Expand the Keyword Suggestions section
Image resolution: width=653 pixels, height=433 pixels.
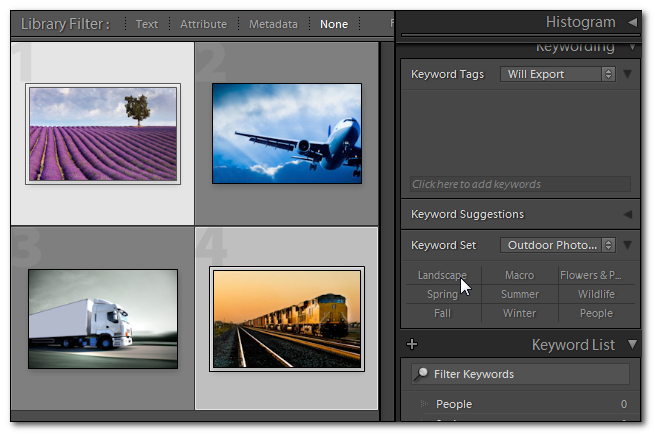click(627, 214)
